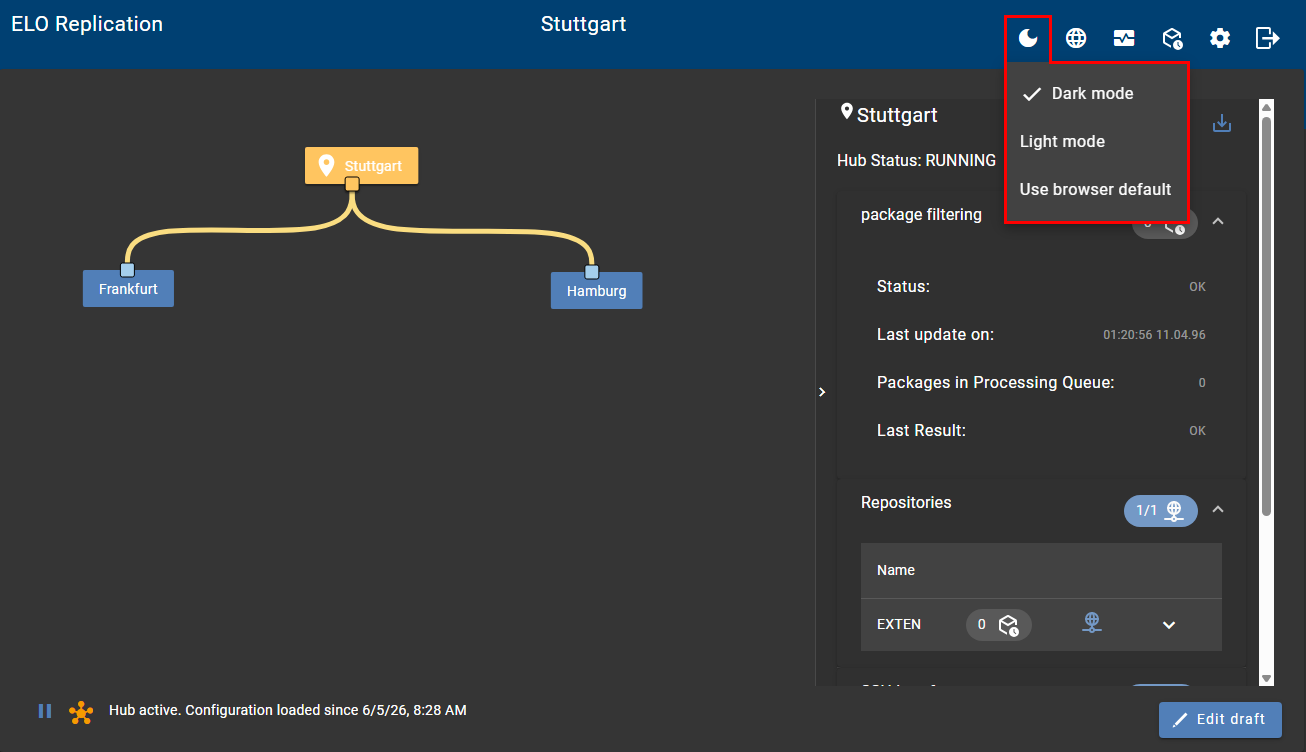Image resolution: width=1306 pixels, height=752 pixels.
Task: Click the package filtering section title
Action: (x=921, y=214)
